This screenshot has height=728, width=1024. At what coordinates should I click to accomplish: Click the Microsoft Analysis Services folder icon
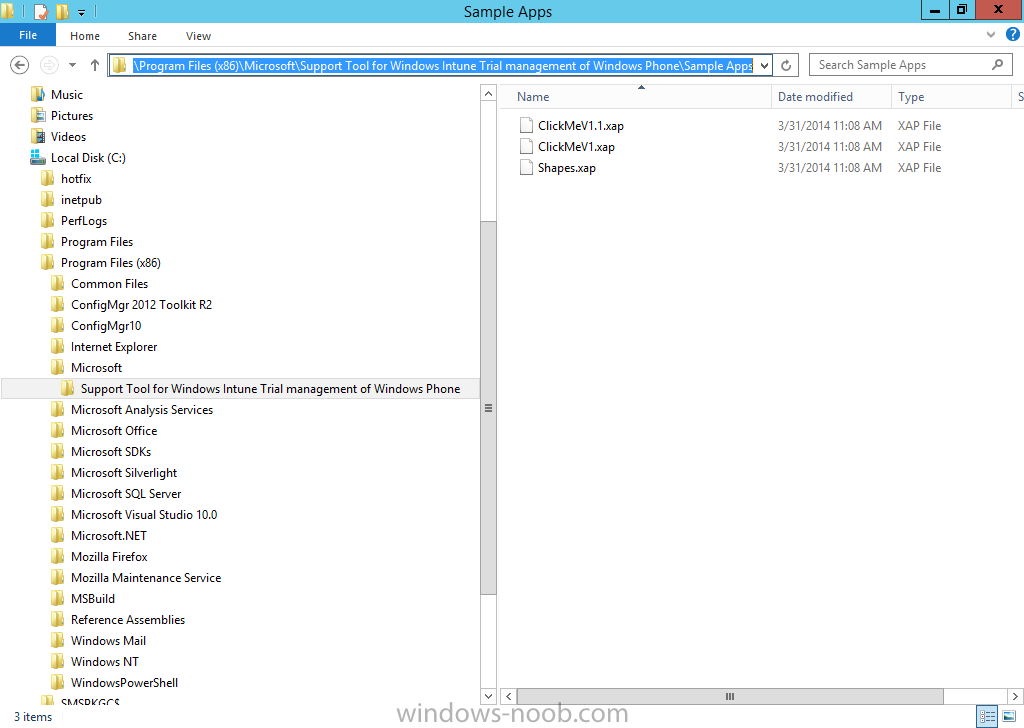click(57, 409)
